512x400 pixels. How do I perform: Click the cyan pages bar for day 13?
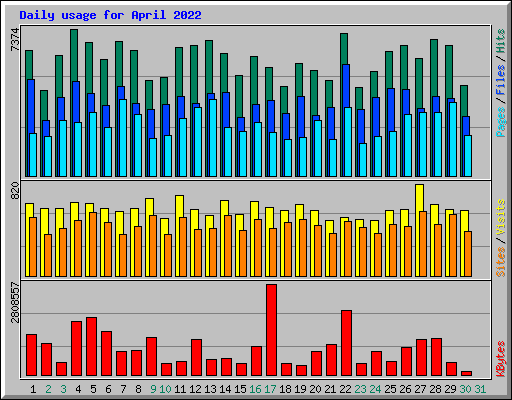(213, 138)
